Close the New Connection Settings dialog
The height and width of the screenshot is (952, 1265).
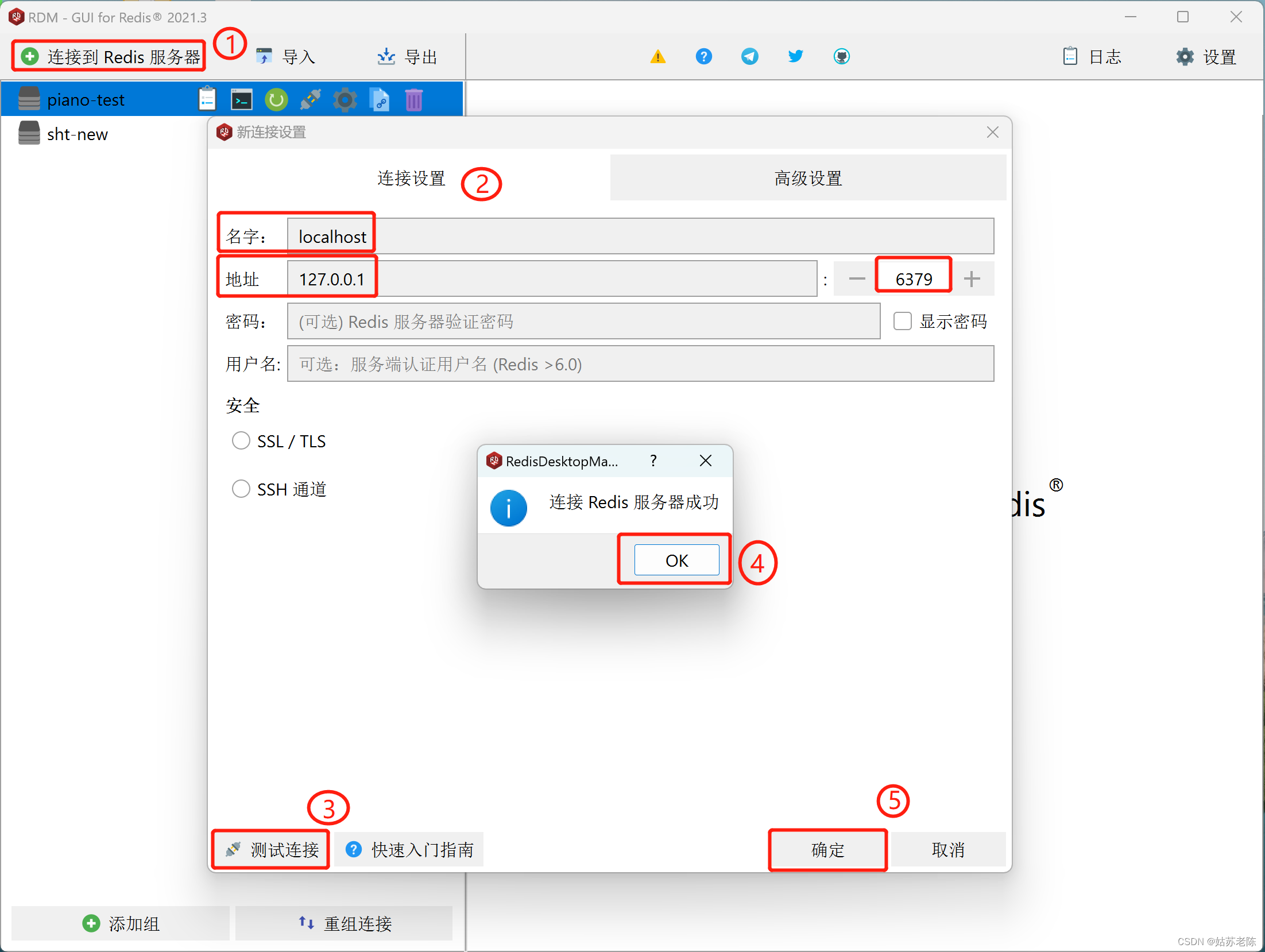pyautogui.click(x=993, y=132)
